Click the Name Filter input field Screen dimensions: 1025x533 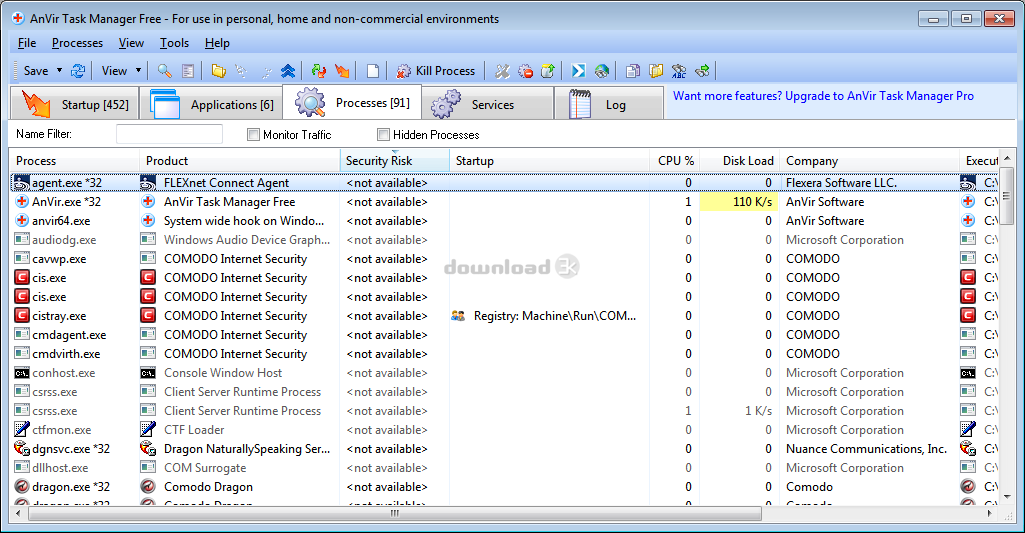[x=169, y=134]
